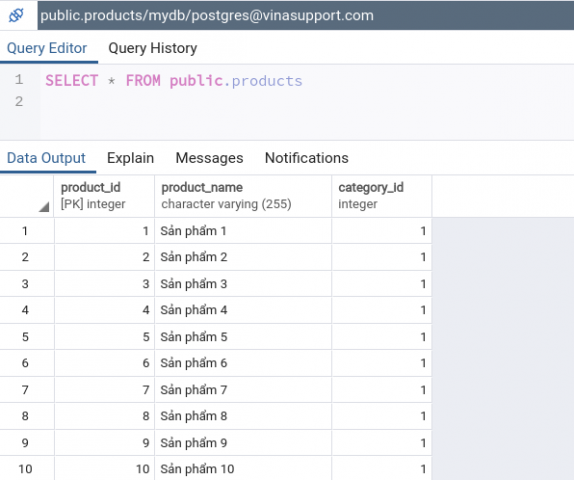
Task: Click the category_id column header
Action: pos(382,196)
